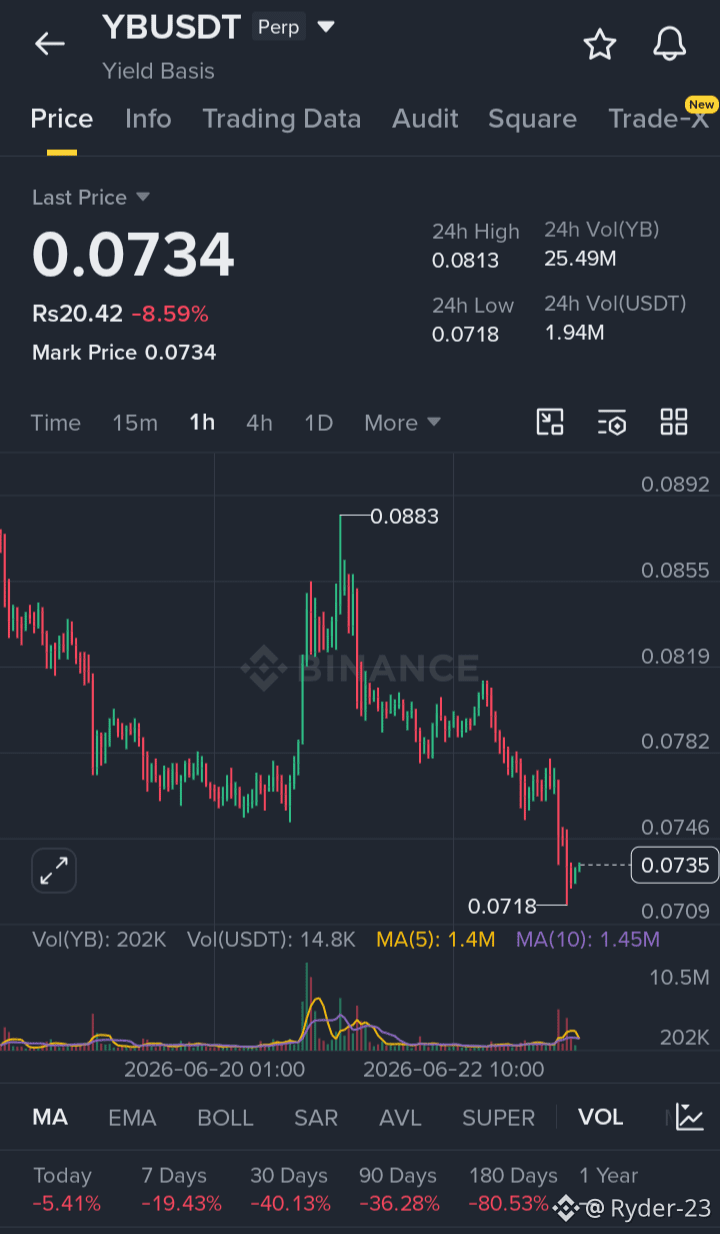Open chart drawing tools icon
Image resolution: width=720 pixels, height=1234 pixels.
click(x=550, y=422)
